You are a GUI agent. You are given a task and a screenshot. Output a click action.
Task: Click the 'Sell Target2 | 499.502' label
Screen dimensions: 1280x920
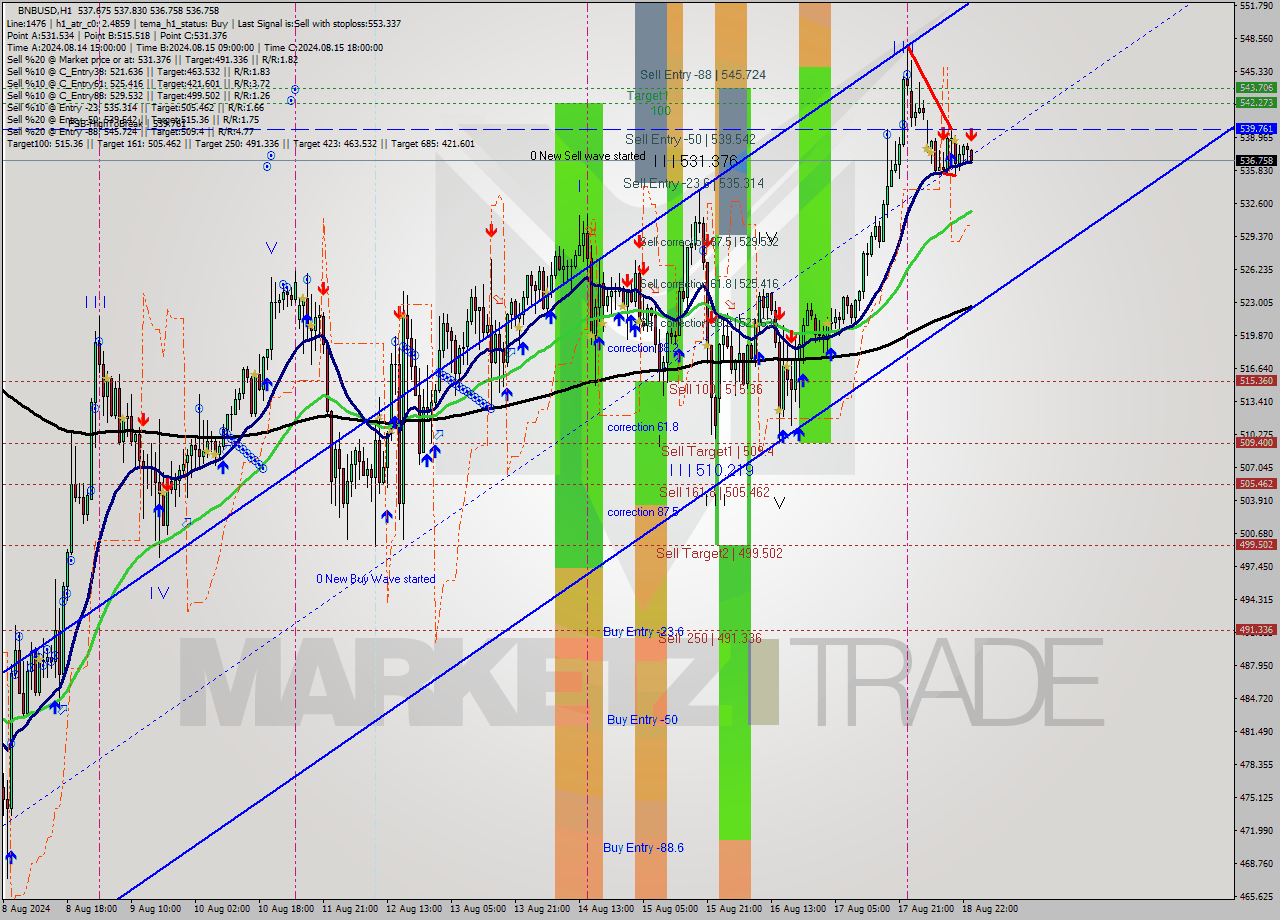pyautogui.click(x=719, y=553)
